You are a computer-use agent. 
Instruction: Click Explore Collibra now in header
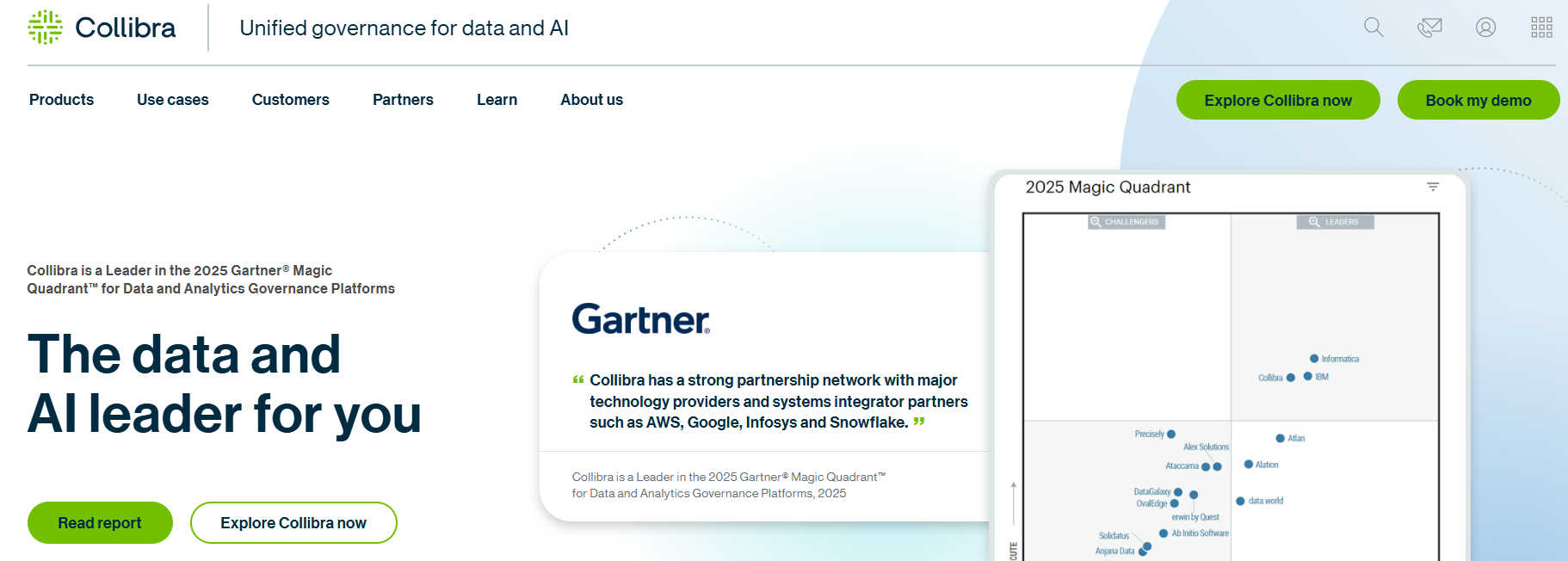[x=1277, y=101]
